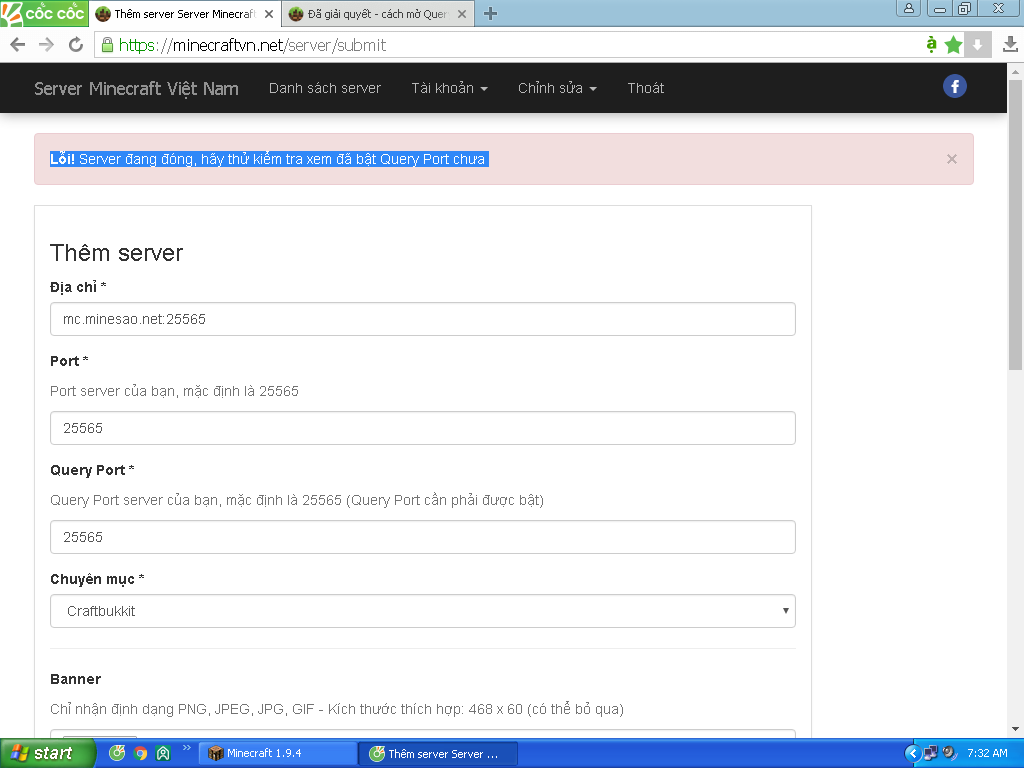
Task: Click the 'Thêm server' heading
Action: point(116,253)
